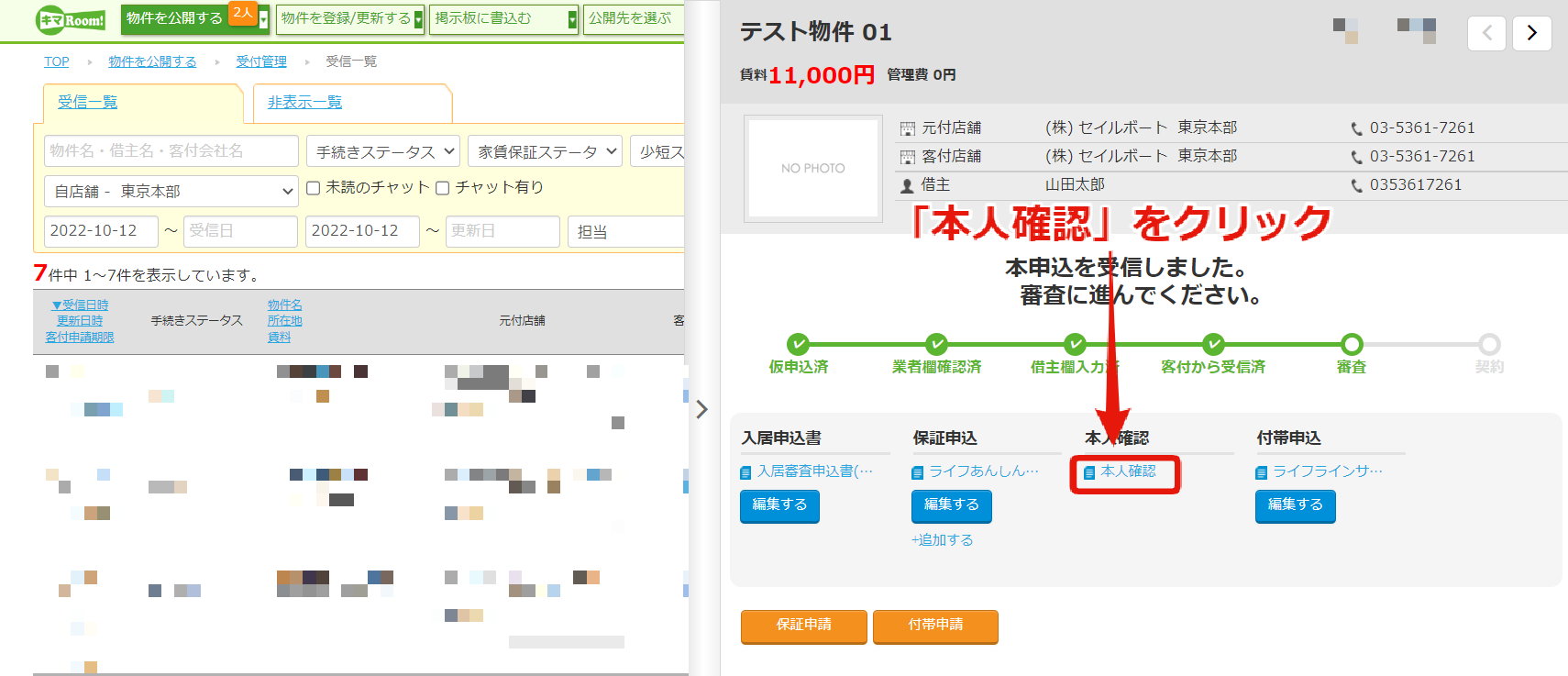Click the empty 更新日 end date field
Image resolution: width=1568 pixels, height=676 pixels.
tap(502, 231)
